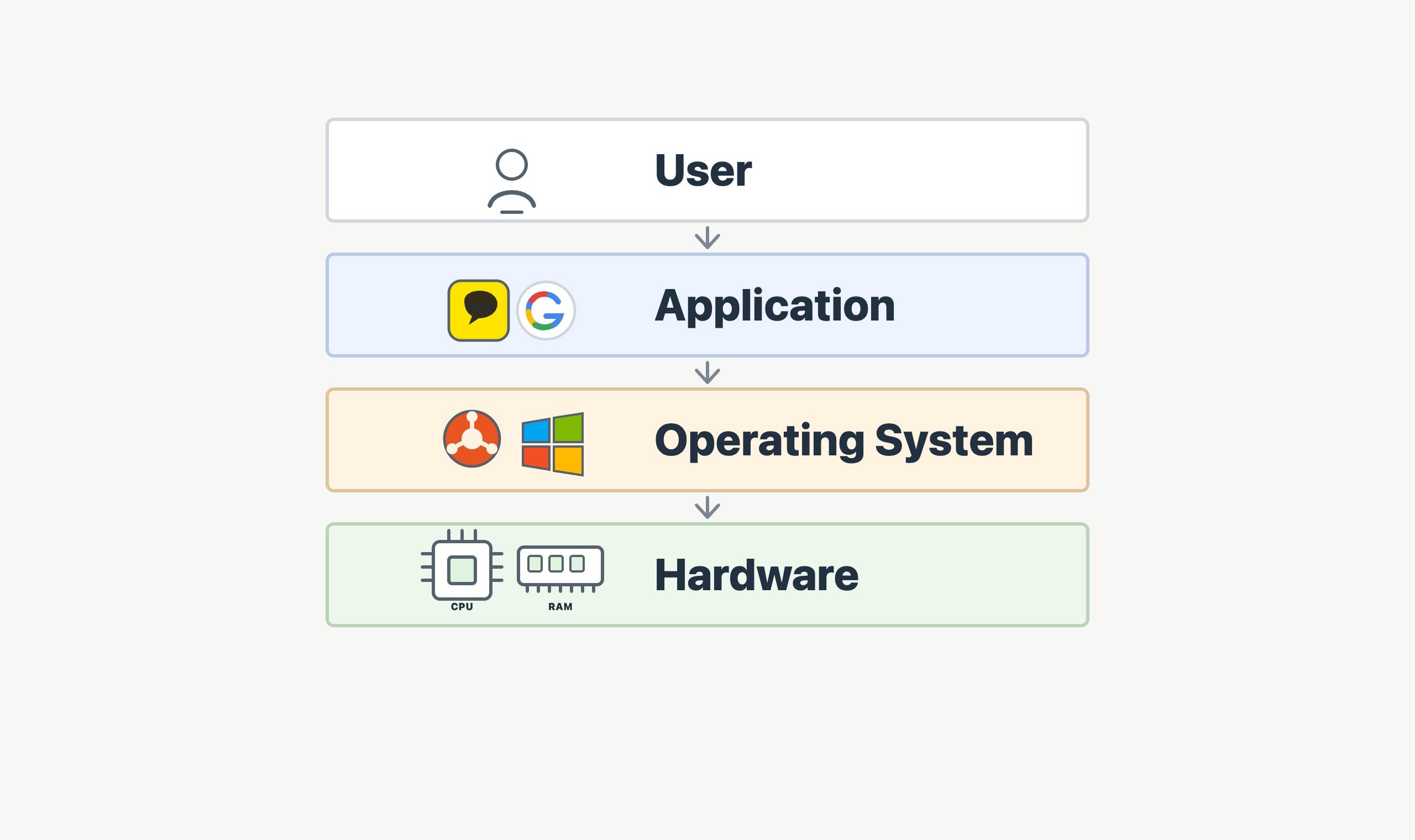Click the "User" heading text

[703, 170]
